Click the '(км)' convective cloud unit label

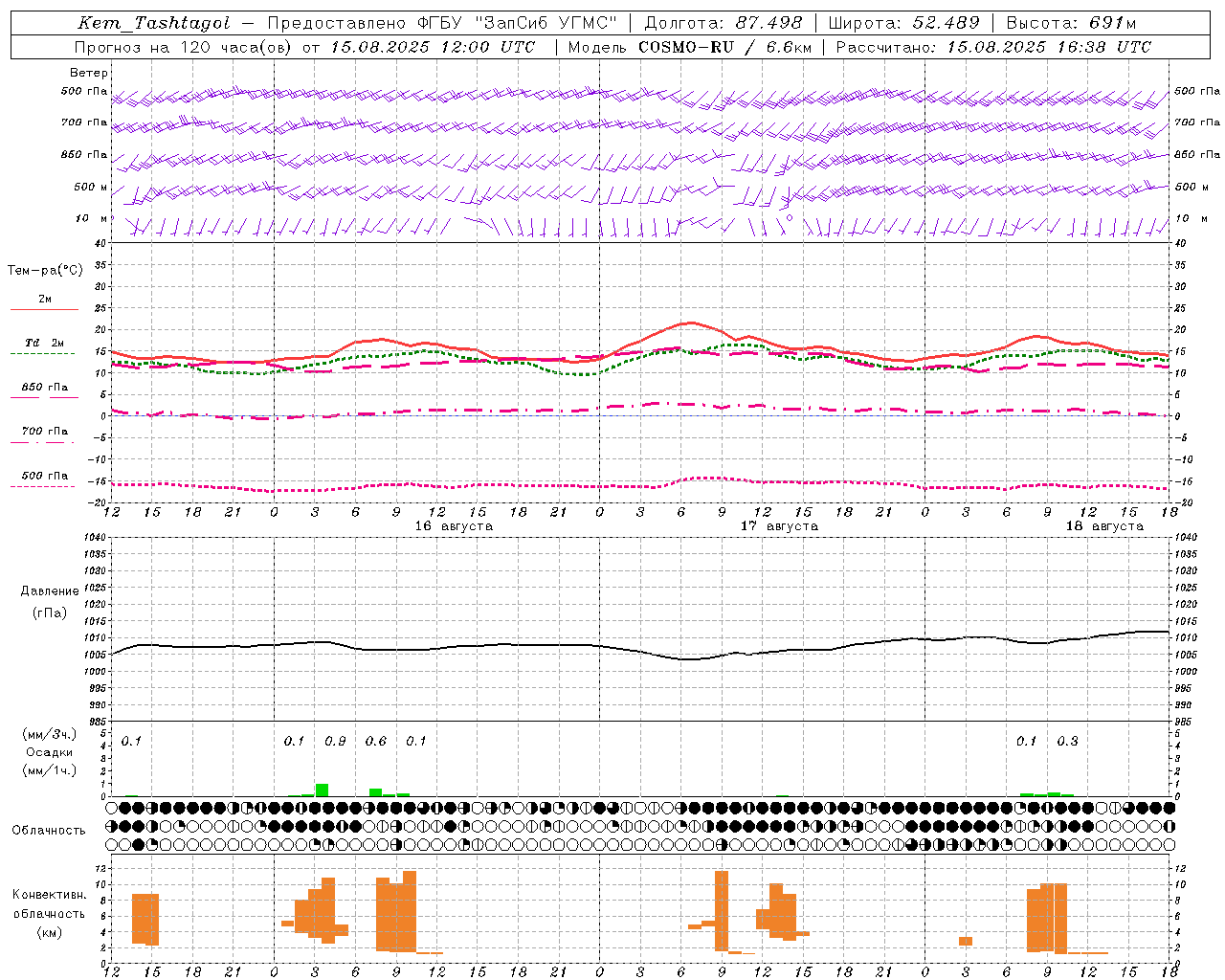pos(50,932)
